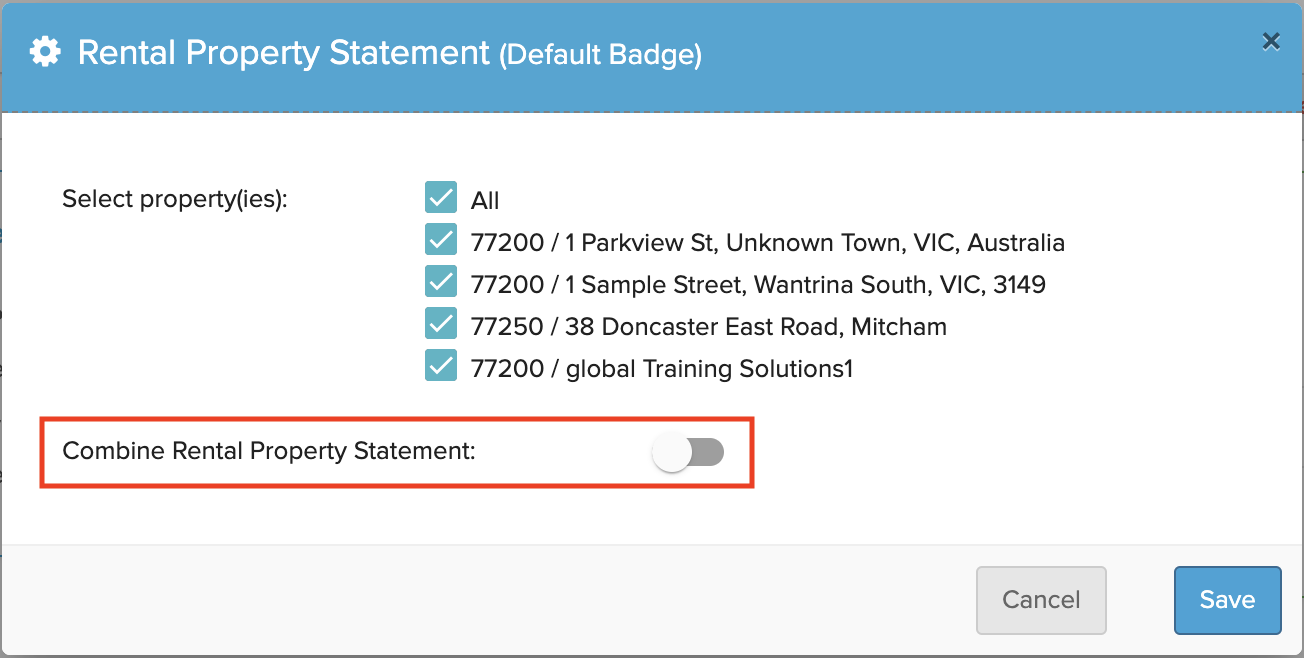Click the (Default Badge) header text
The height and width of the screenshot is (658, 1304).
coord(601,55)
